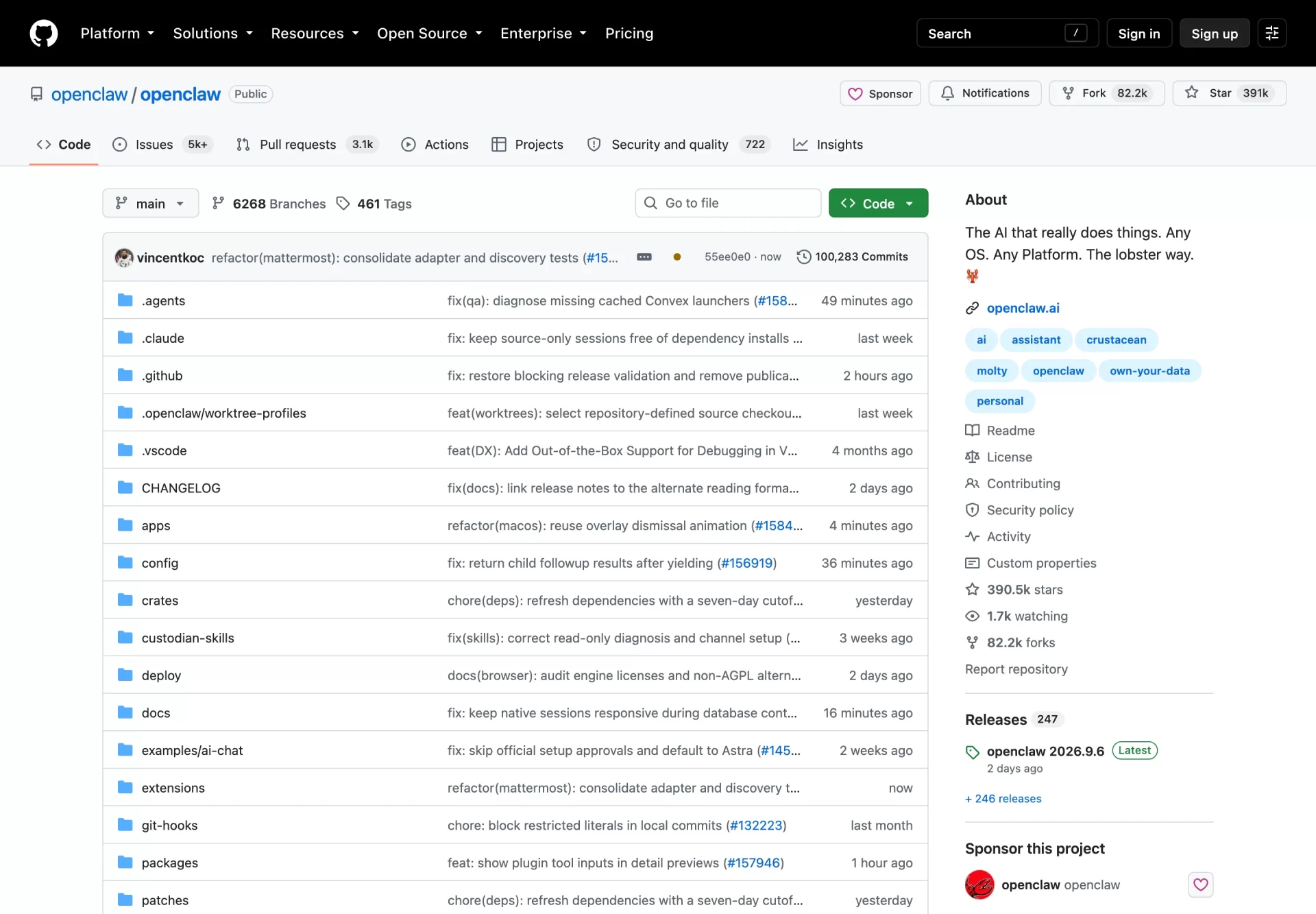Click the eye icon beside 1.7k watching
Image resolution: width=1316 pixels, height=914 pixels.
tap(972, 616)
